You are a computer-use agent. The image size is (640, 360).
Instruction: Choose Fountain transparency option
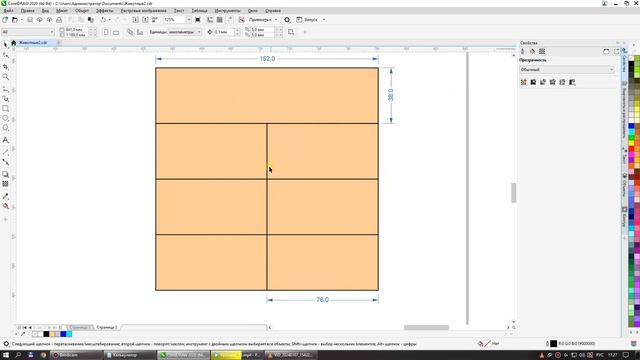point(543,82)
